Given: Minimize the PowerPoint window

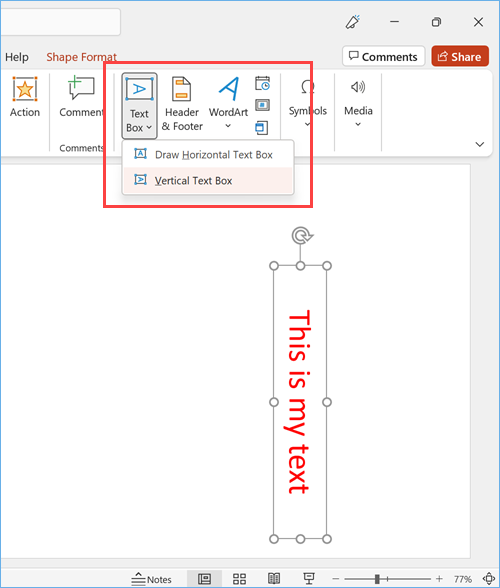Looking at the screenshot, I should point(394,22).
